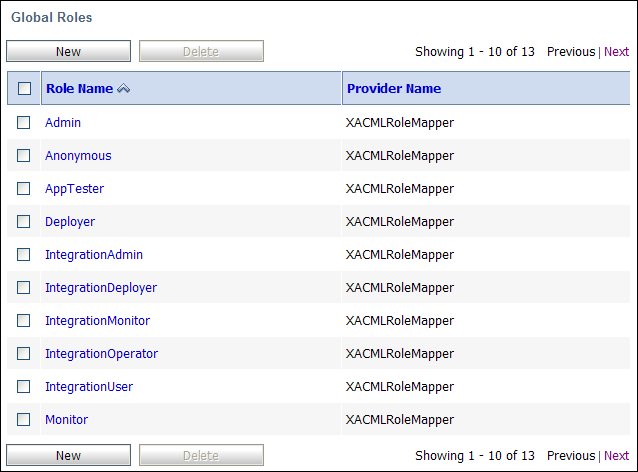Click the top Previous pagination text
638x472 pixels.
tap(571, 52)
